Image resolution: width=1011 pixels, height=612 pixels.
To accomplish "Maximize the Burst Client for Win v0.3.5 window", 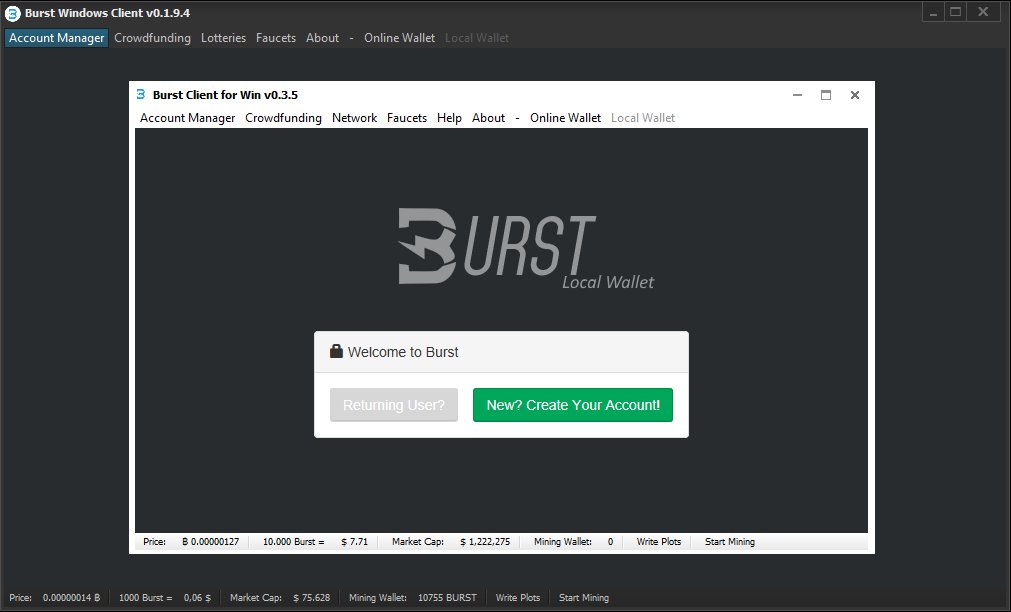I will [x=826, y=95].
